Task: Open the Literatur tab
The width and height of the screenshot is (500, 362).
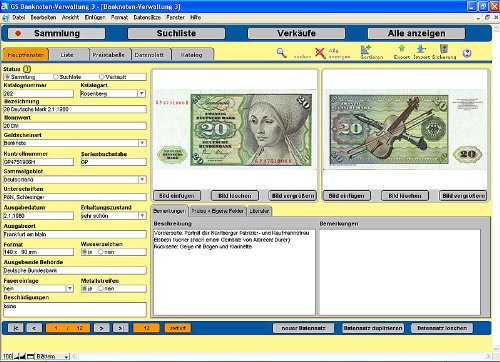Action: pyautogui.click(x=259, y=211)
